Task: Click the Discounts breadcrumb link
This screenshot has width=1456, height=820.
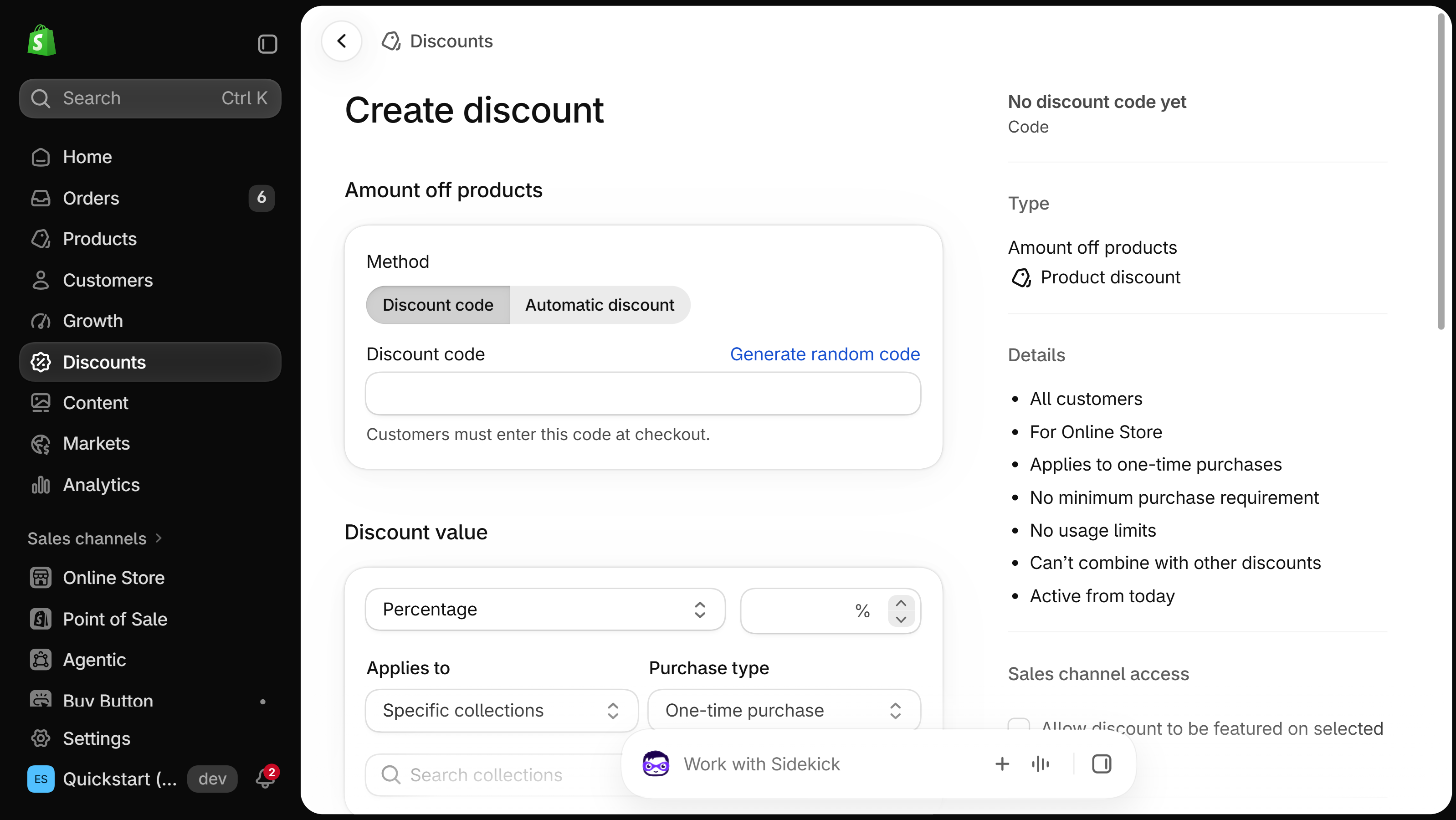Action: point(451,41)
